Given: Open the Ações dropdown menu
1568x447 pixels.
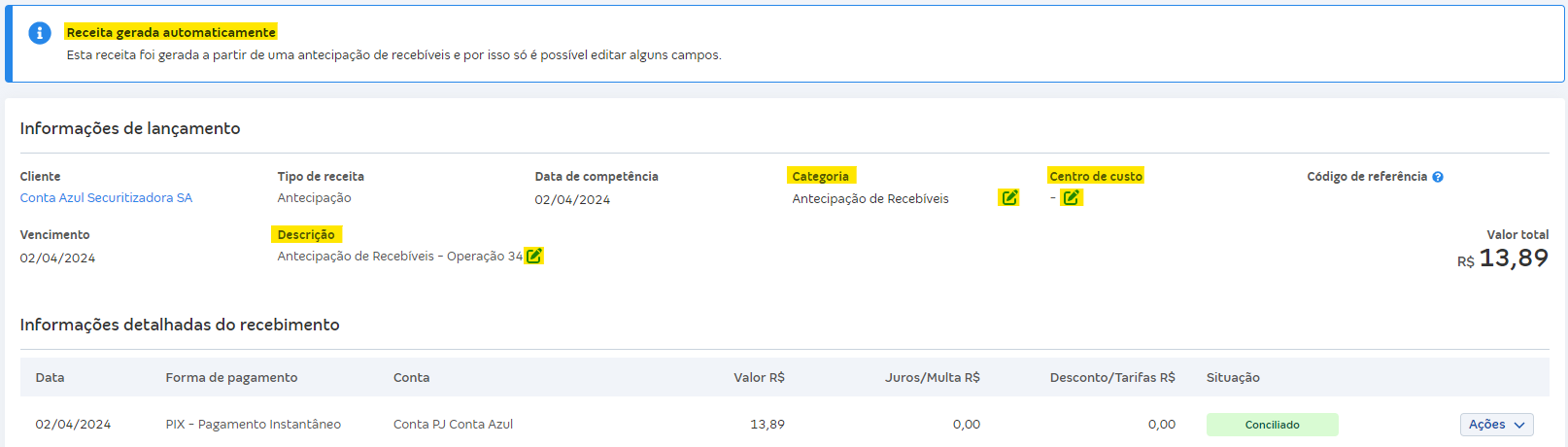Looking at the screenshot, I should 1496,425.
